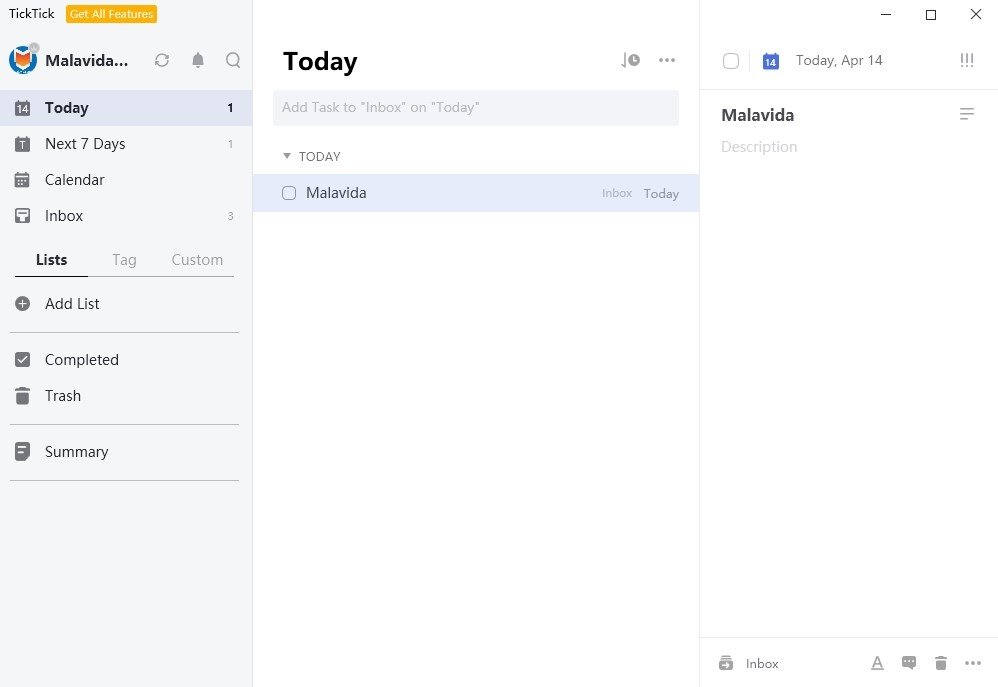This screenshot has width=998, height=687.
Task: Click Add List in sidebar
Action: point(72,304)
